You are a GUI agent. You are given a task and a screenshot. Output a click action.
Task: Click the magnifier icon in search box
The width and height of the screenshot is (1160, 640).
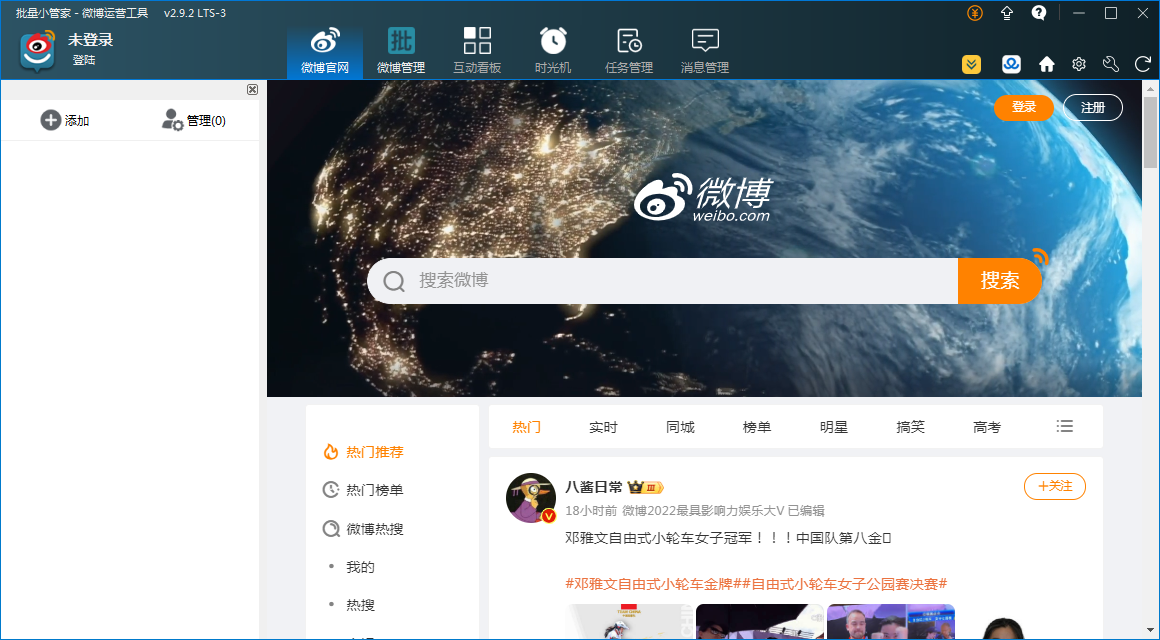coord(394,281)
